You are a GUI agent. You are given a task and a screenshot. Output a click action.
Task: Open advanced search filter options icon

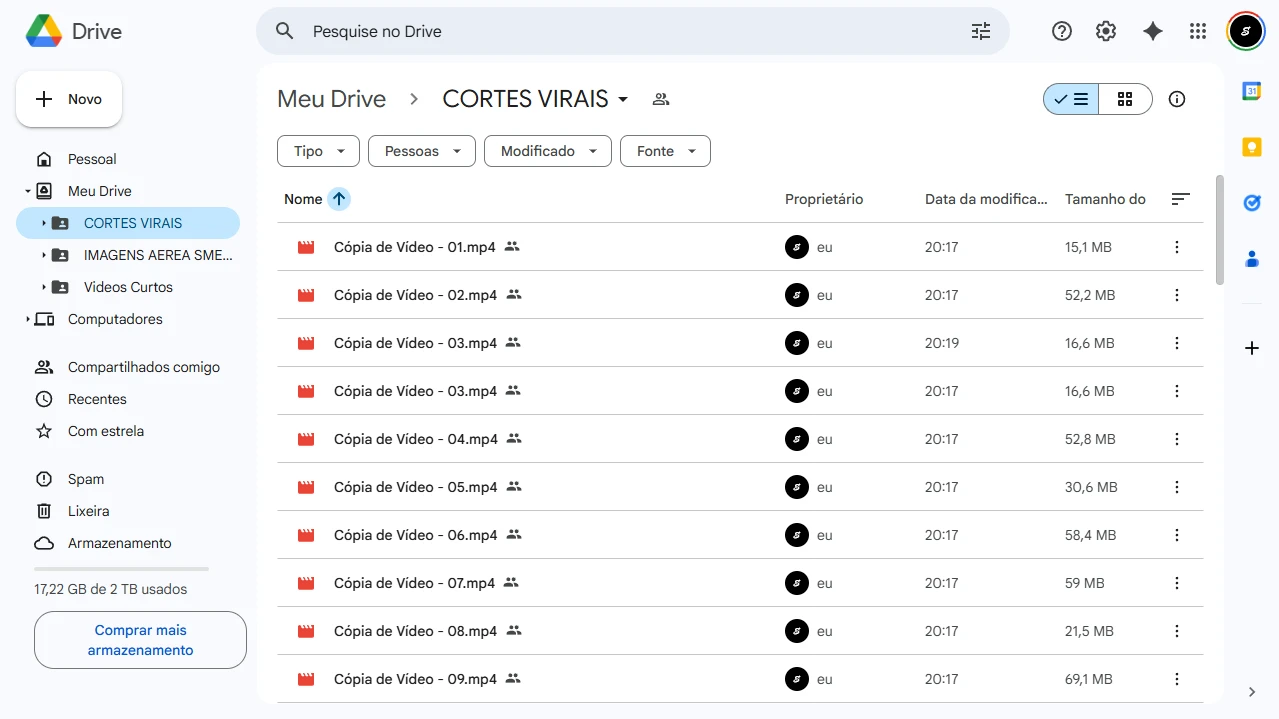(981, 31)
